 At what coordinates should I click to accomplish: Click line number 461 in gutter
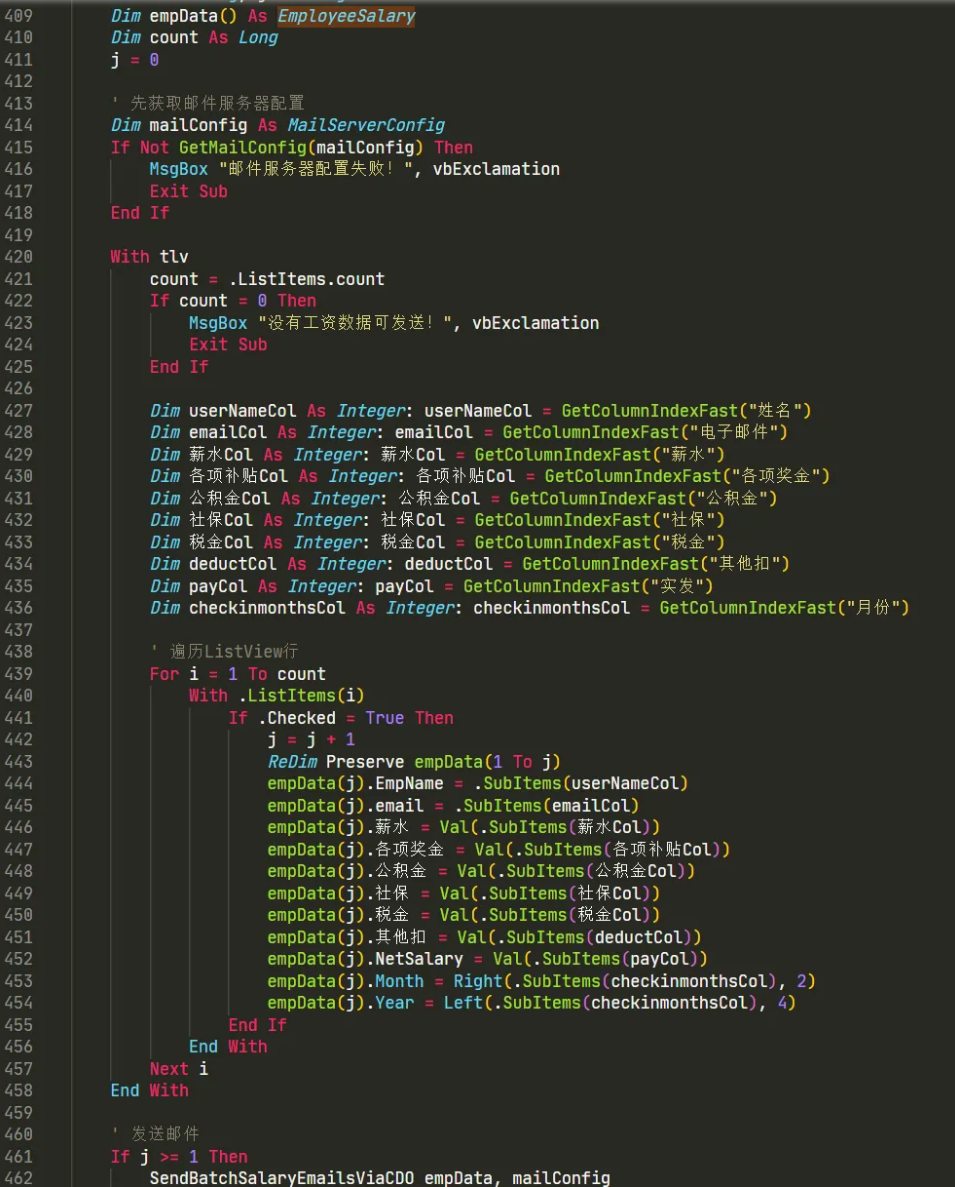(18, 1156)
